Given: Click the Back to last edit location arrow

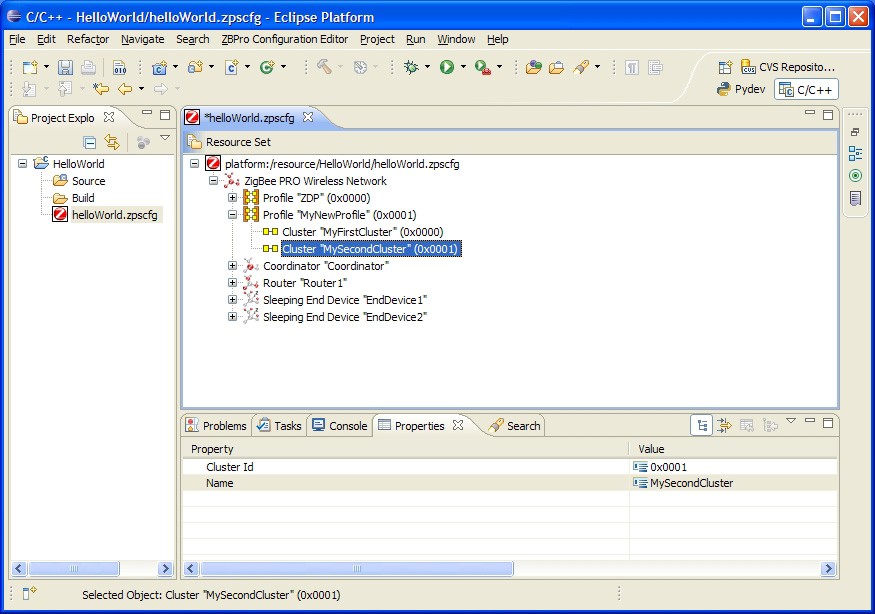Looking at the screenshot, I should coord(101,89).
